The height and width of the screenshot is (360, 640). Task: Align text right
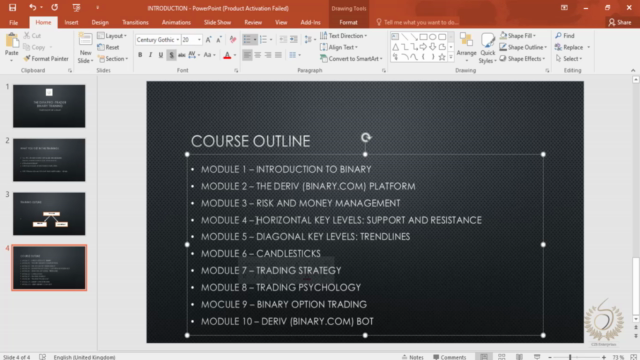coord(268,55)
